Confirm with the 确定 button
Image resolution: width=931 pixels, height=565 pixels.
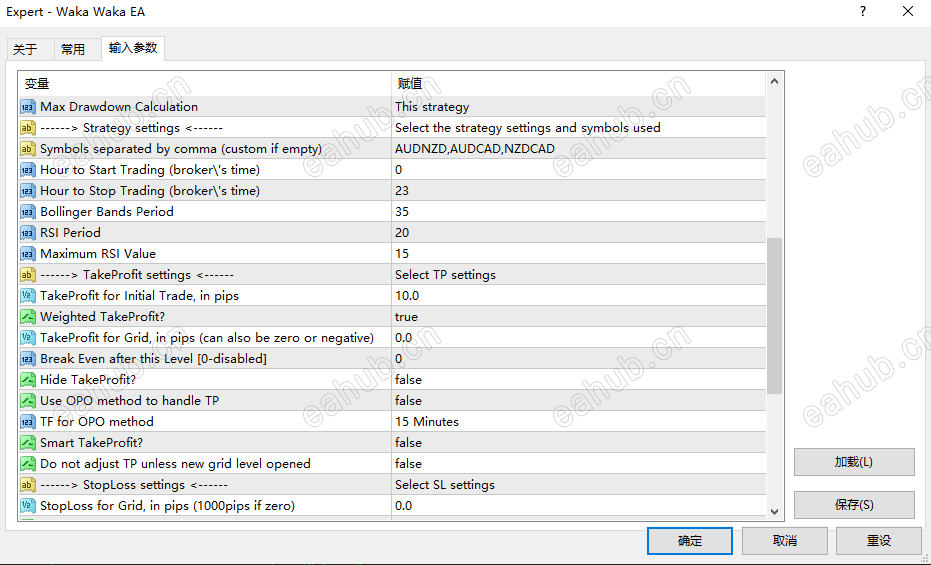point(690,541)
